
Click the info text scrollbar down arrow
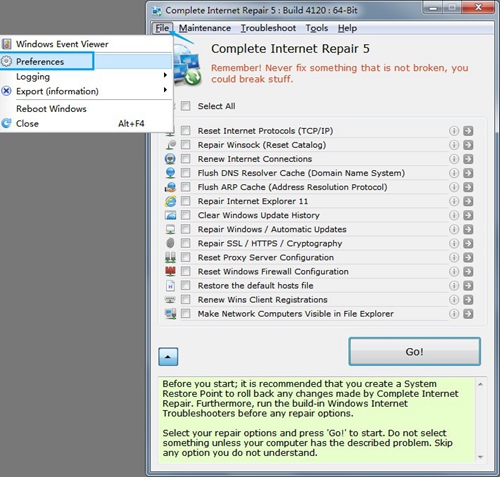480,457
